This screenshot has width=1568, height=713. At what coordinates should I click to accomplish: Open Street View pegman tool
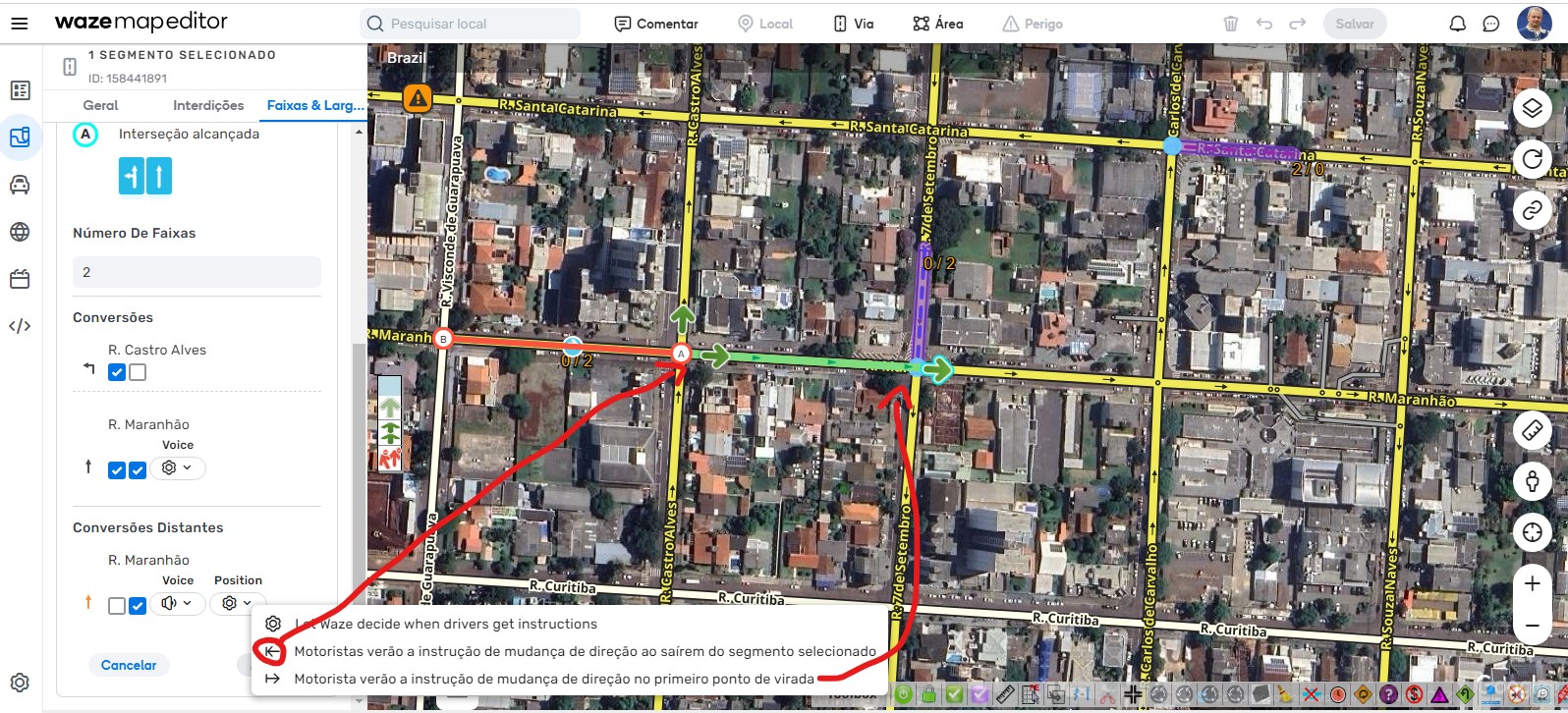(1532, 481)
